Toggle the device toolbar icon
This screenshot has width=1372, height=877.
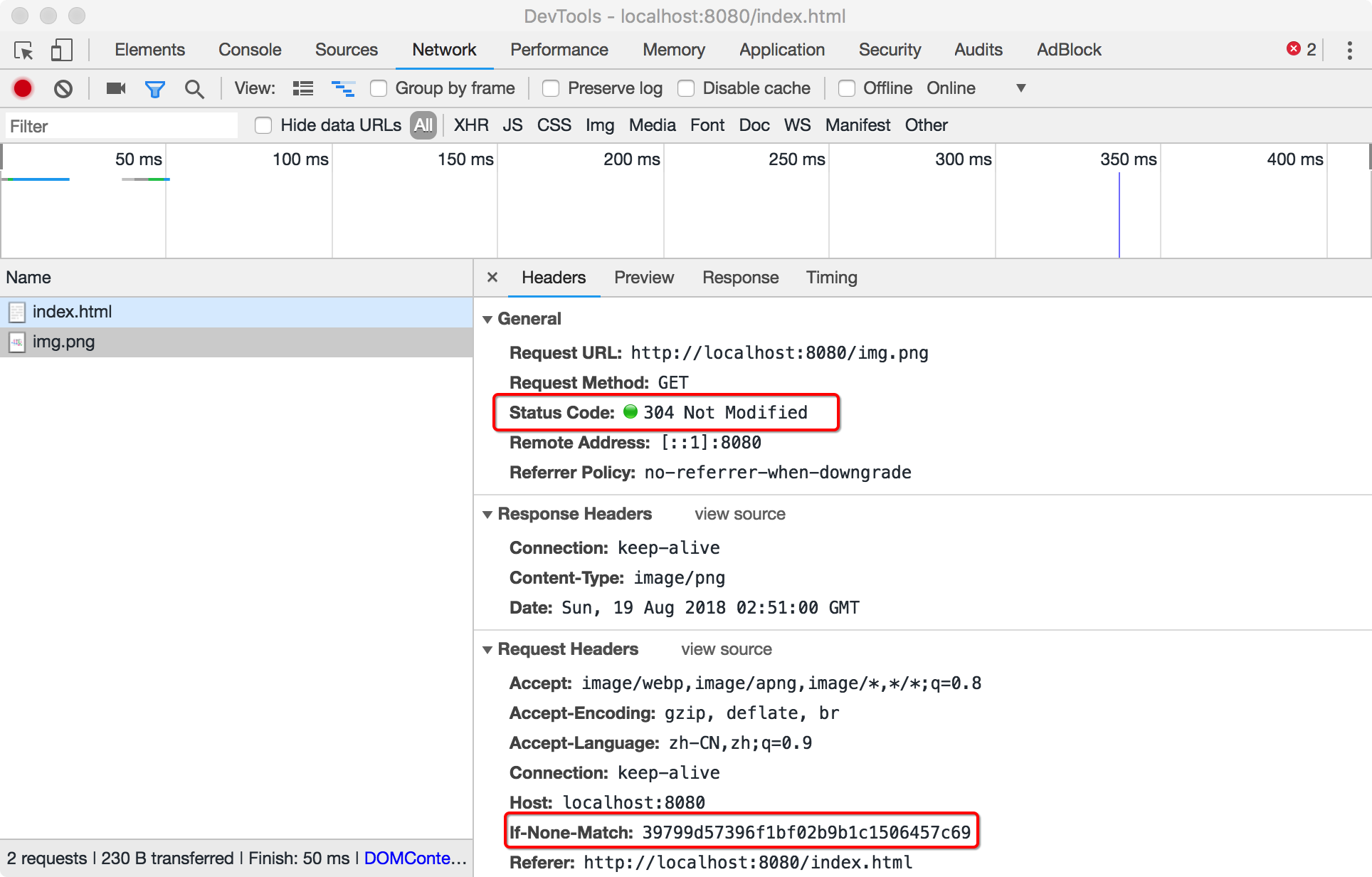point(61,50)
